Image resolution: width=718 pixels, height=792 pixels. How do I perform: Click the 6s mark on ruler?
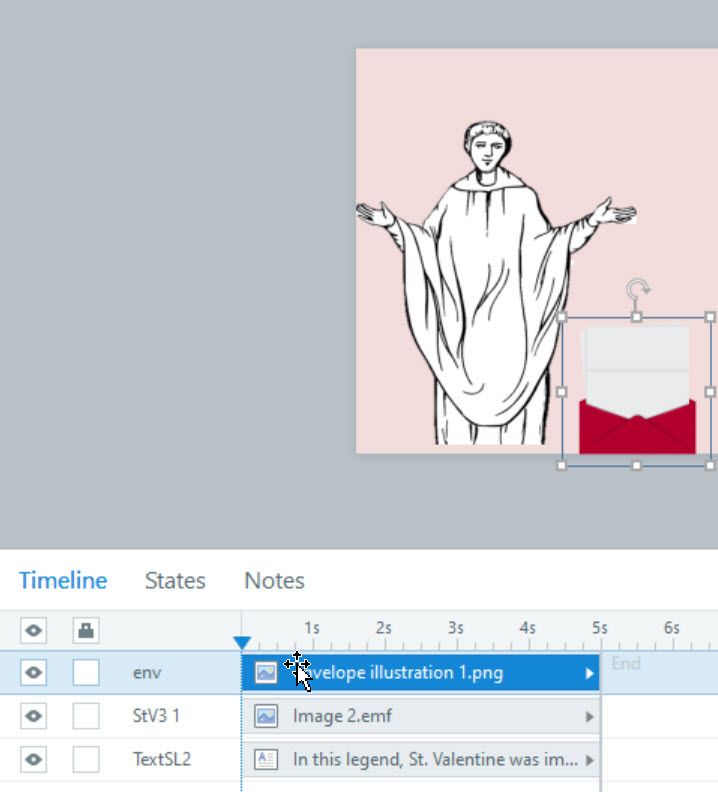tap(672, 628)
